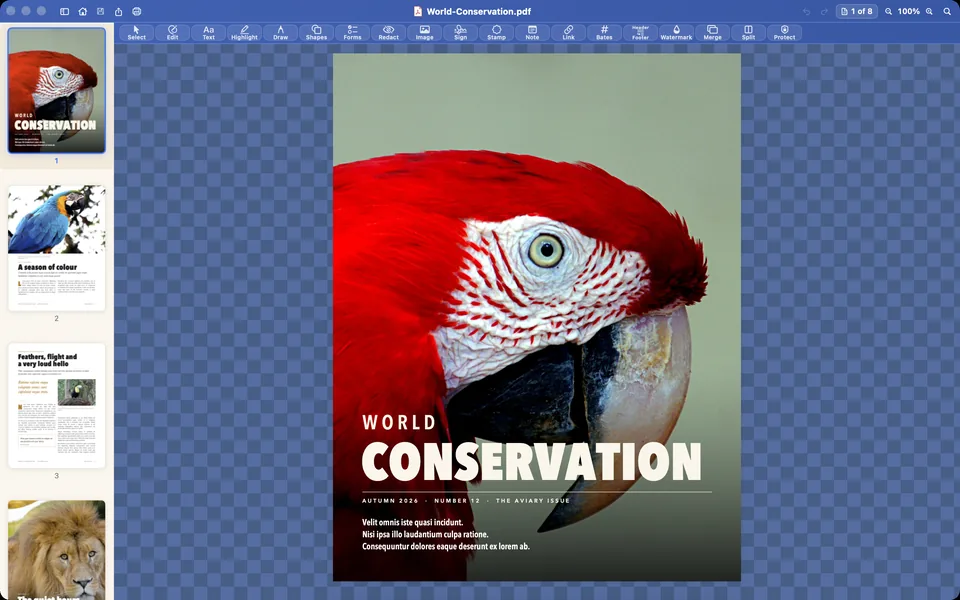This screenshot has height=600, width=960.
Task: Click 'Velit omnis iste quasi incidunt.' line
Action: pyautogui.click(x=413, y=522)
